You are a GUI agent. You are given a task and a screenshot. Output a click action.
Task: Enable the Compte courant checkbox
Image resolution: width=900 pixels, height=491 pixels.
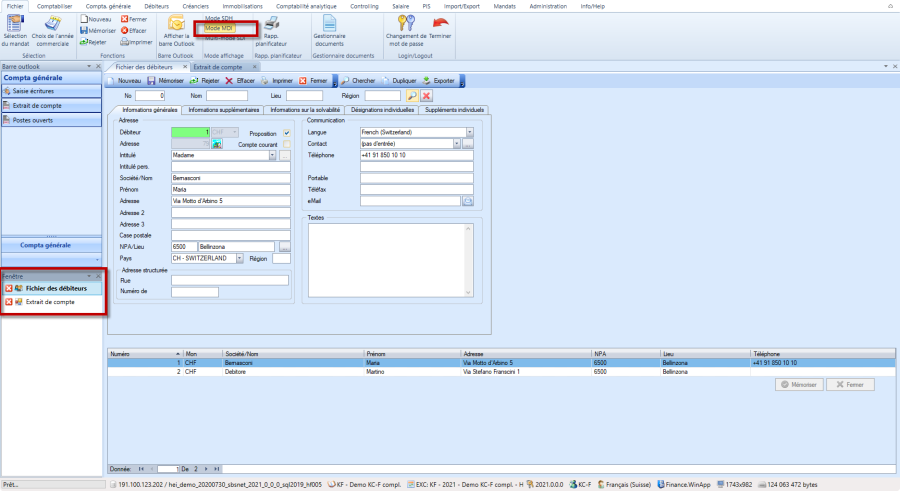click(286, 144)
